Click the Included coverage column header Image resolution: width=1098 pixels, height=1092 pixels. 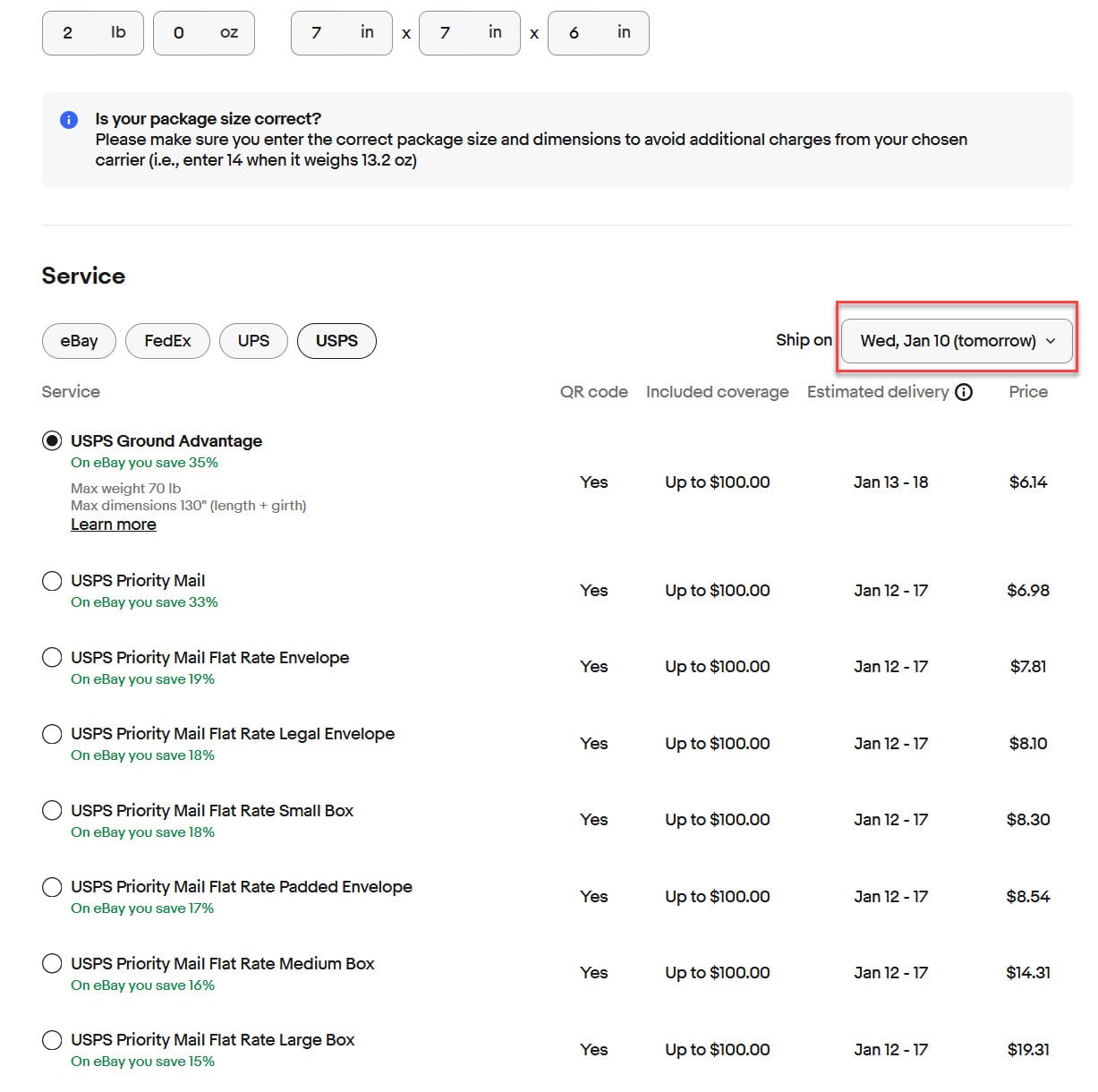point(718,392)
